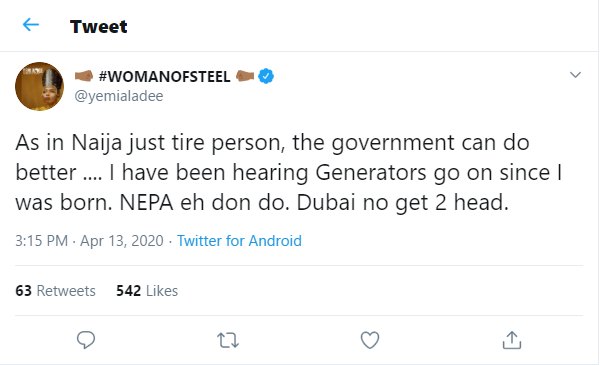Click the Tweet header title

coord(98,26)
